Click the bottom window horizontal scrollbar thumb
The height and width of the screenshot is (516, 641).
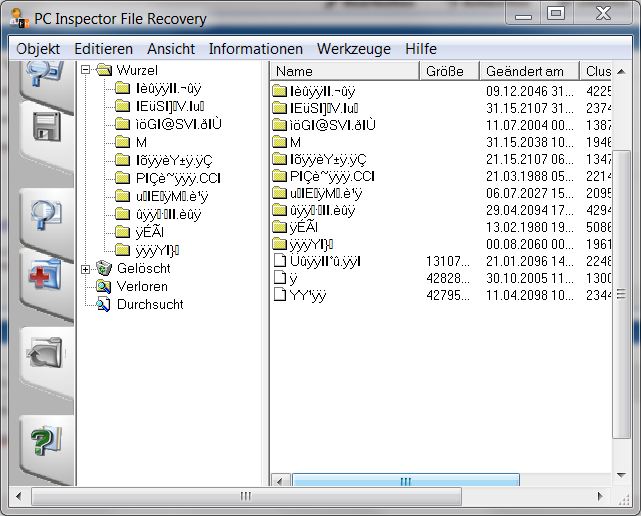point(247,496)
